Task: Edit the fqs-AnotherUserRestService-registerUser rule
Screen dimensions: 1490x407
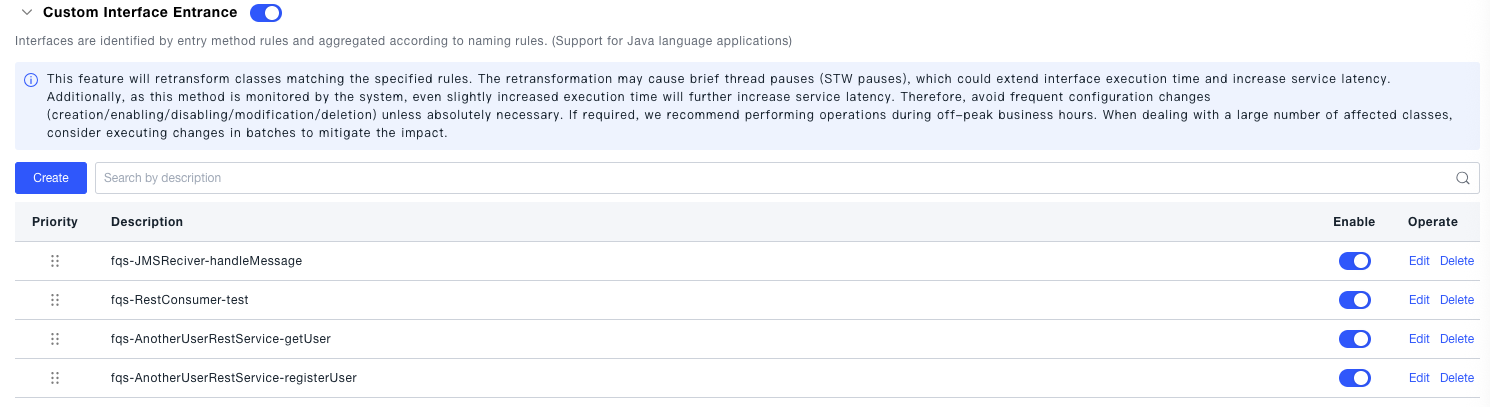Action: tap(1419, 378)
